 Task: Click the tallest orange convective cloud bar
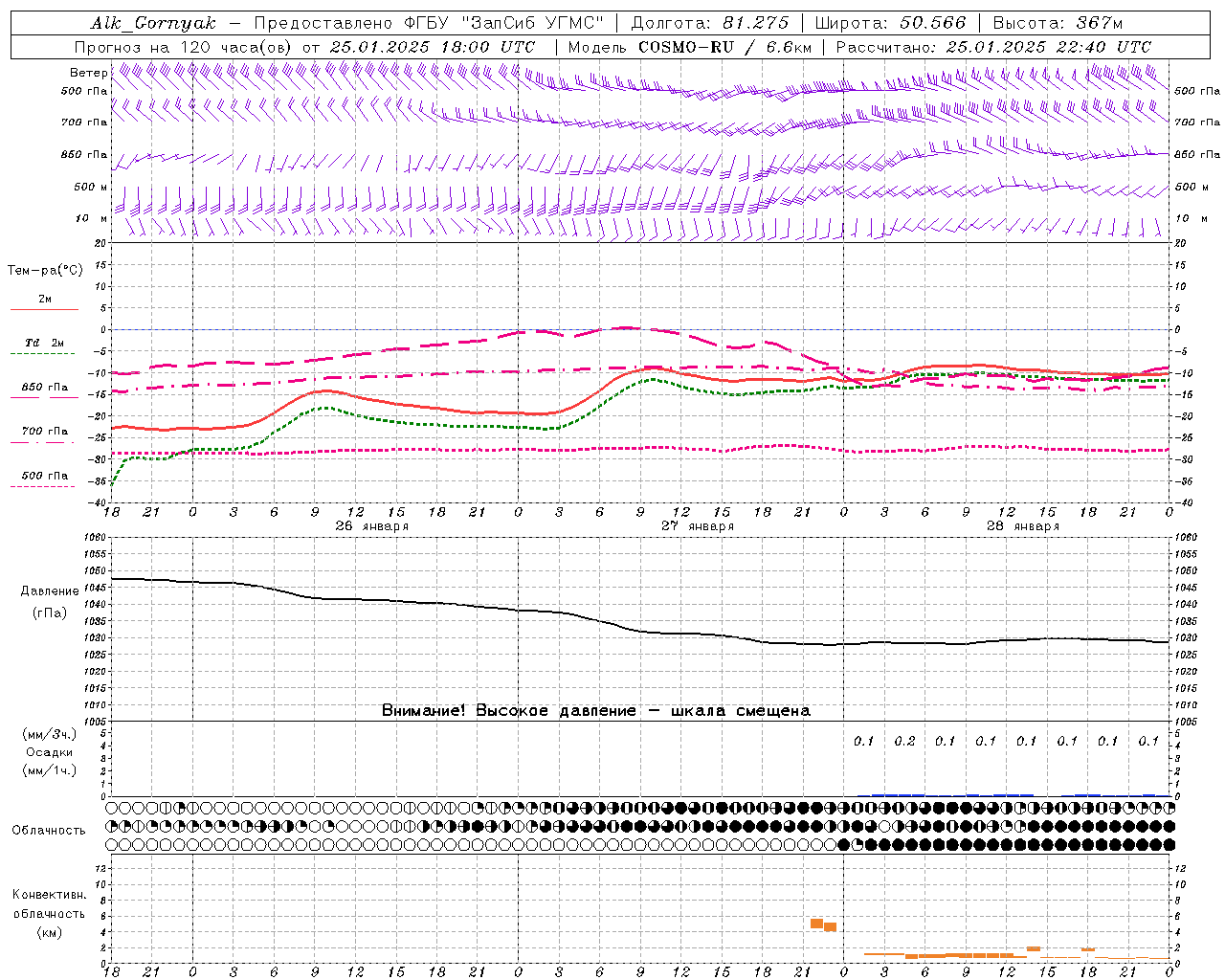[x=816, y=924]
